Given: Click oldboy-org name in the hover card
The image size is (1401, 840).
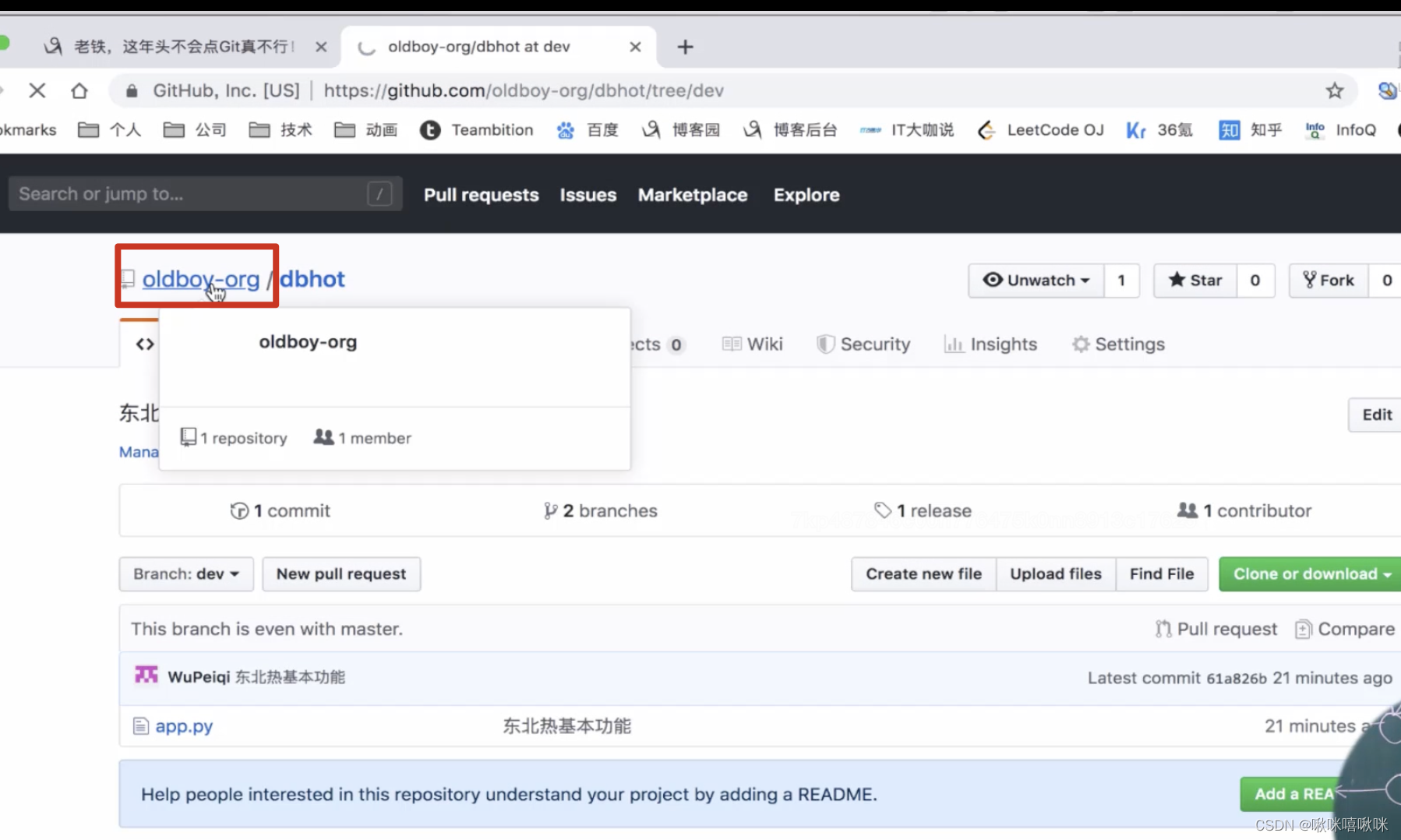Looking at the screenshot, I should pos(308,342).
